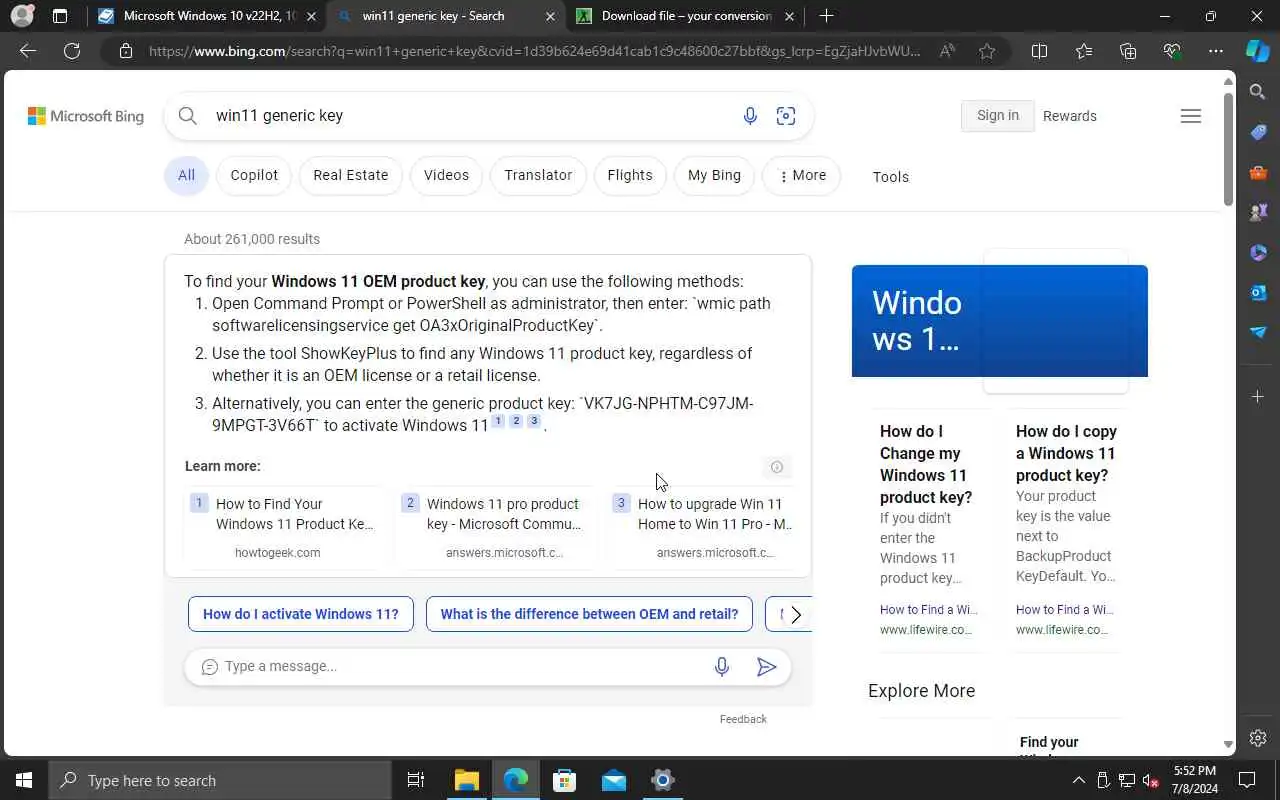The width and height of the screenshot is (1280, 800).
Task: Click chat box microphone icon
Action: [722, 667]
